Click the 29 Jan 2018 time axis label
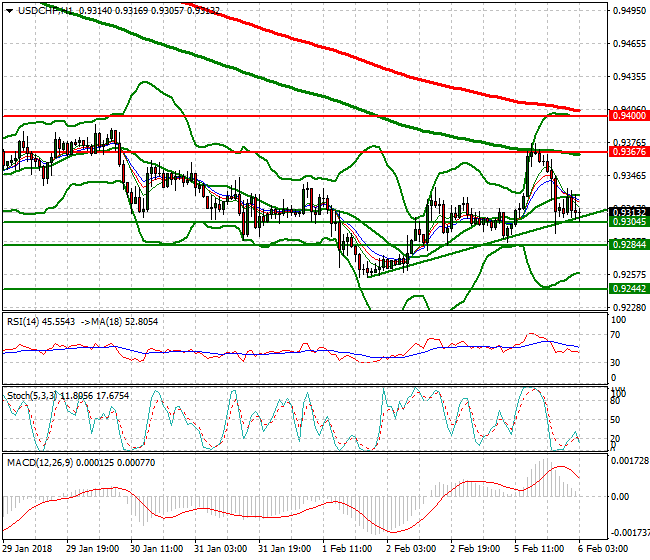The image size is (650, 560). [x=27, y=549]
